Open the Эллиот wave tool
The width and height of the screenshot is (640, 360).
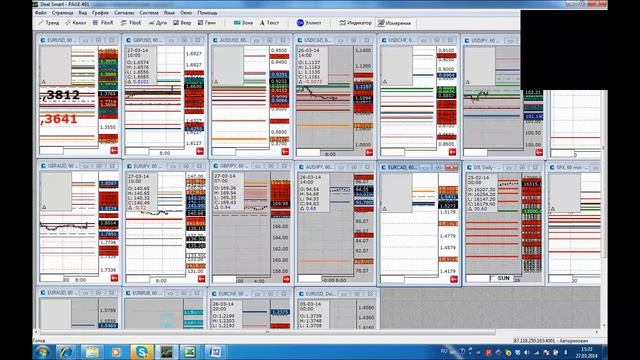pyautogui.click(x=309, y=23)
